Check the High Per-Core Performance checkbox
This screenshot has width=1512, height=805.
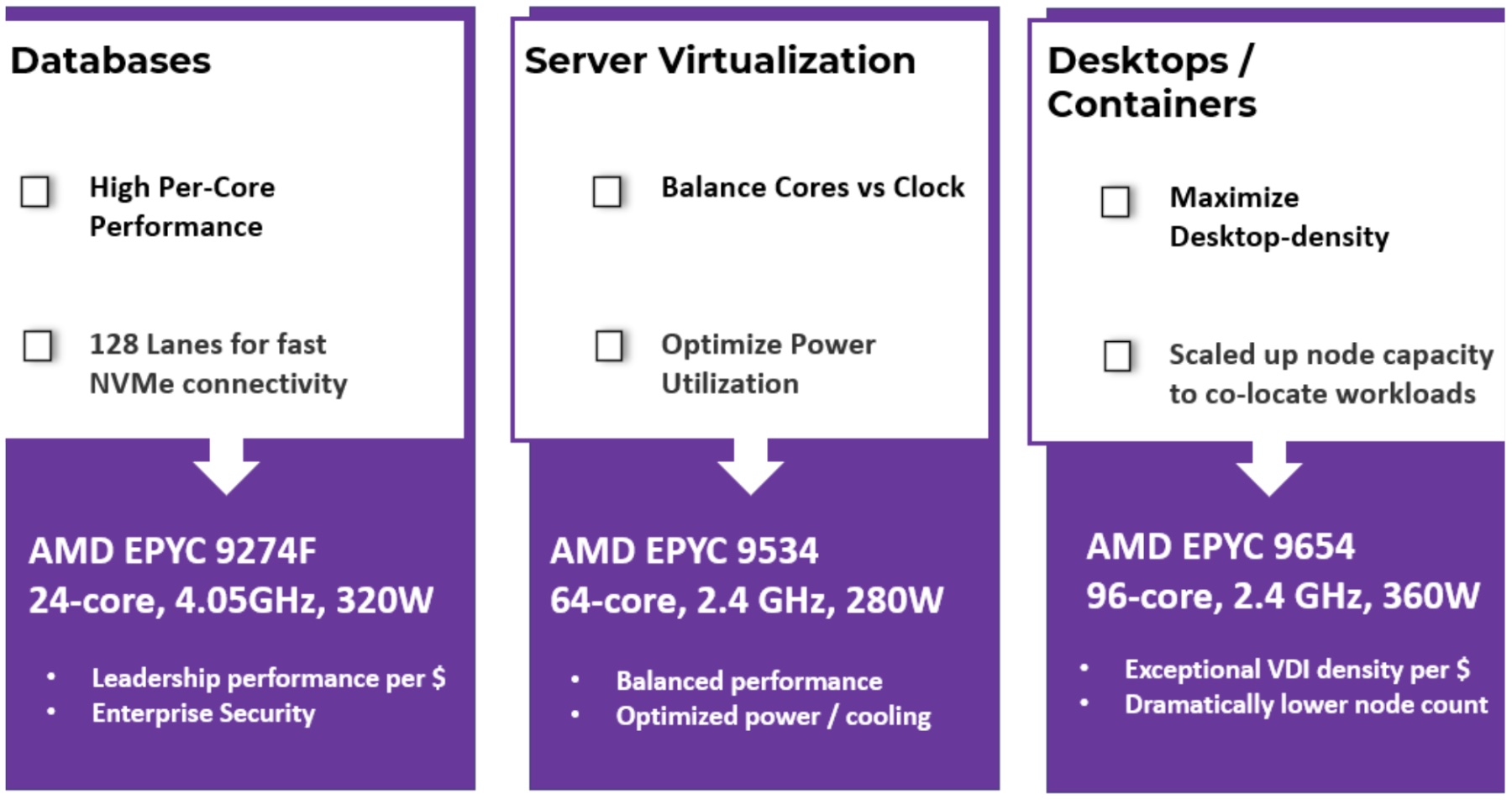pyautogui.click(x=35, y=192)
